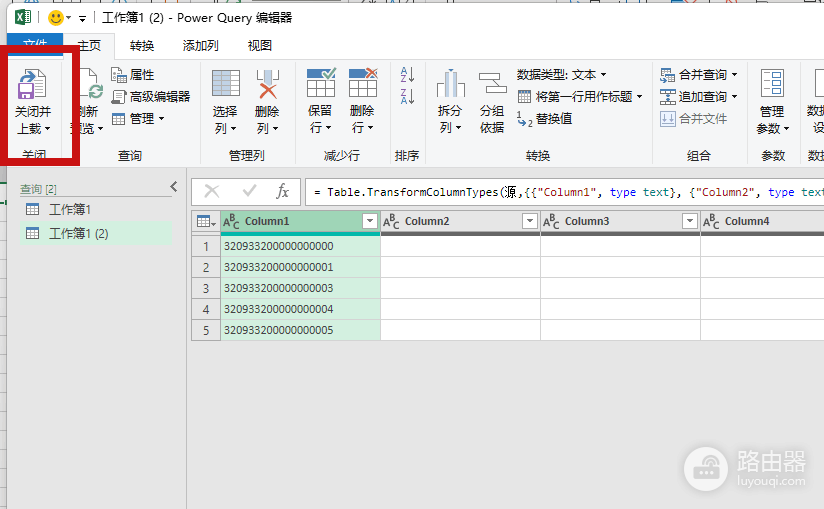
Task: Sort ascending with the A-Z icon
Action: 407,75
